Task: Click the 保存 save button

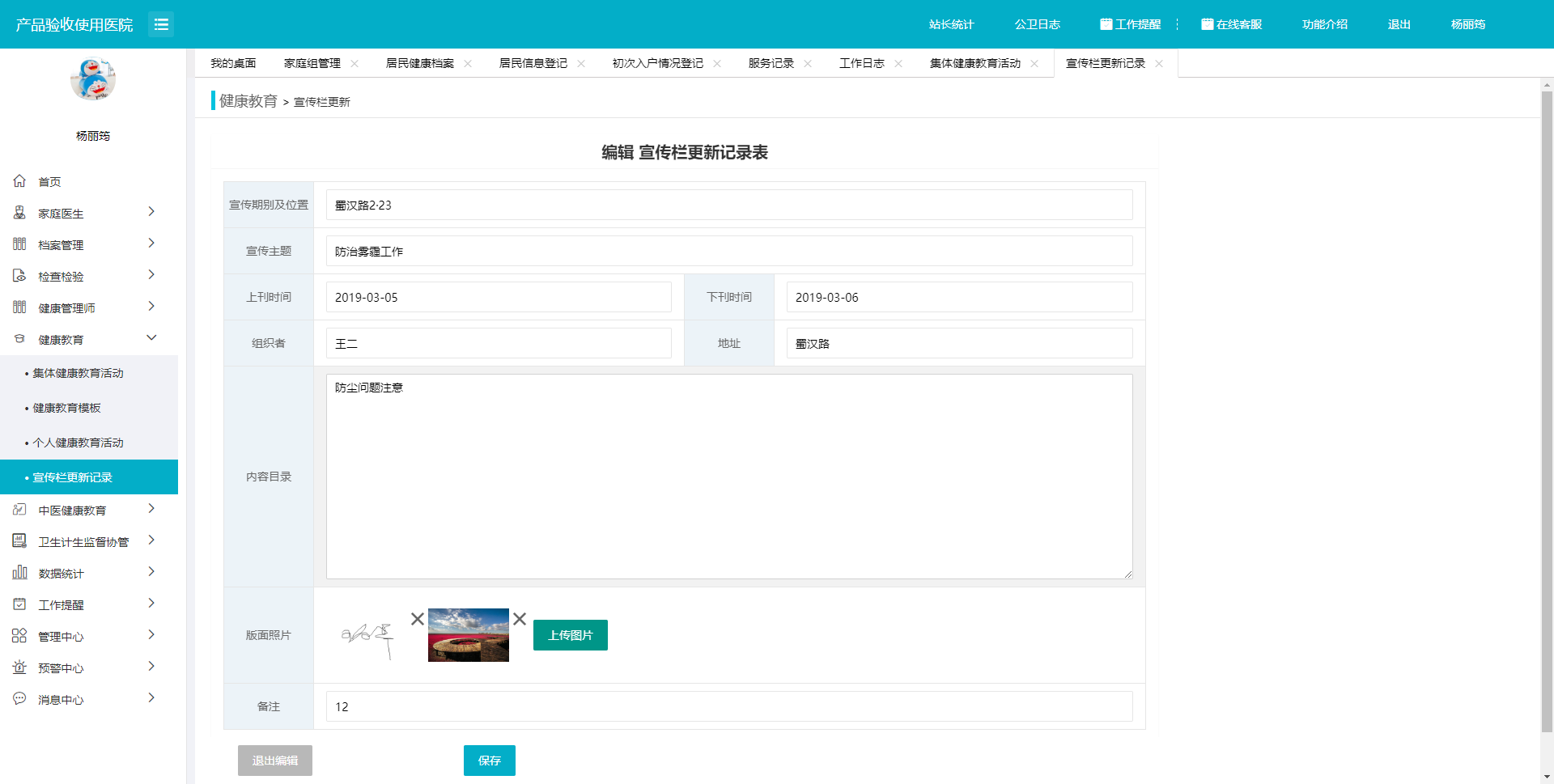Action: [489, 761]
